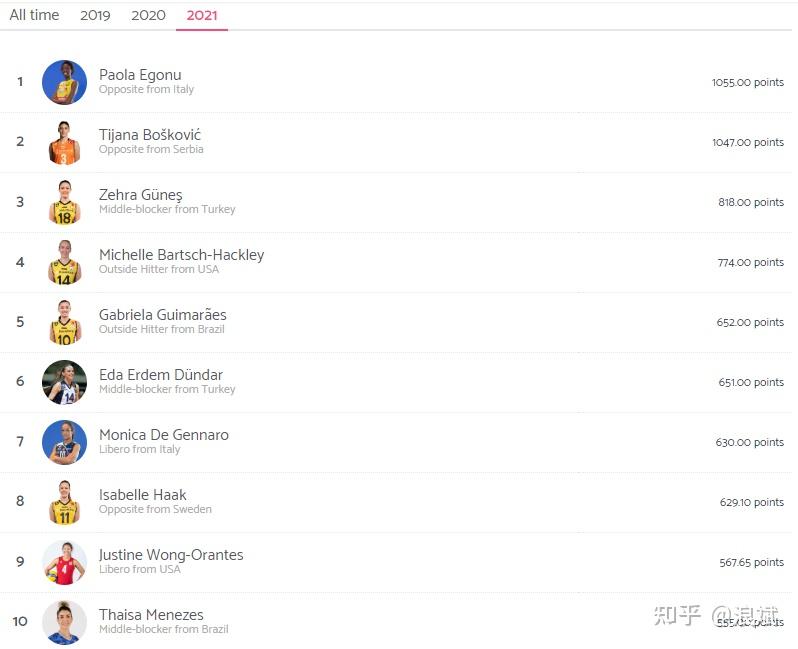Open Justine Wong-Orantes's avatar image
This screenshot has height=649, width=798.
pos(64,562)
